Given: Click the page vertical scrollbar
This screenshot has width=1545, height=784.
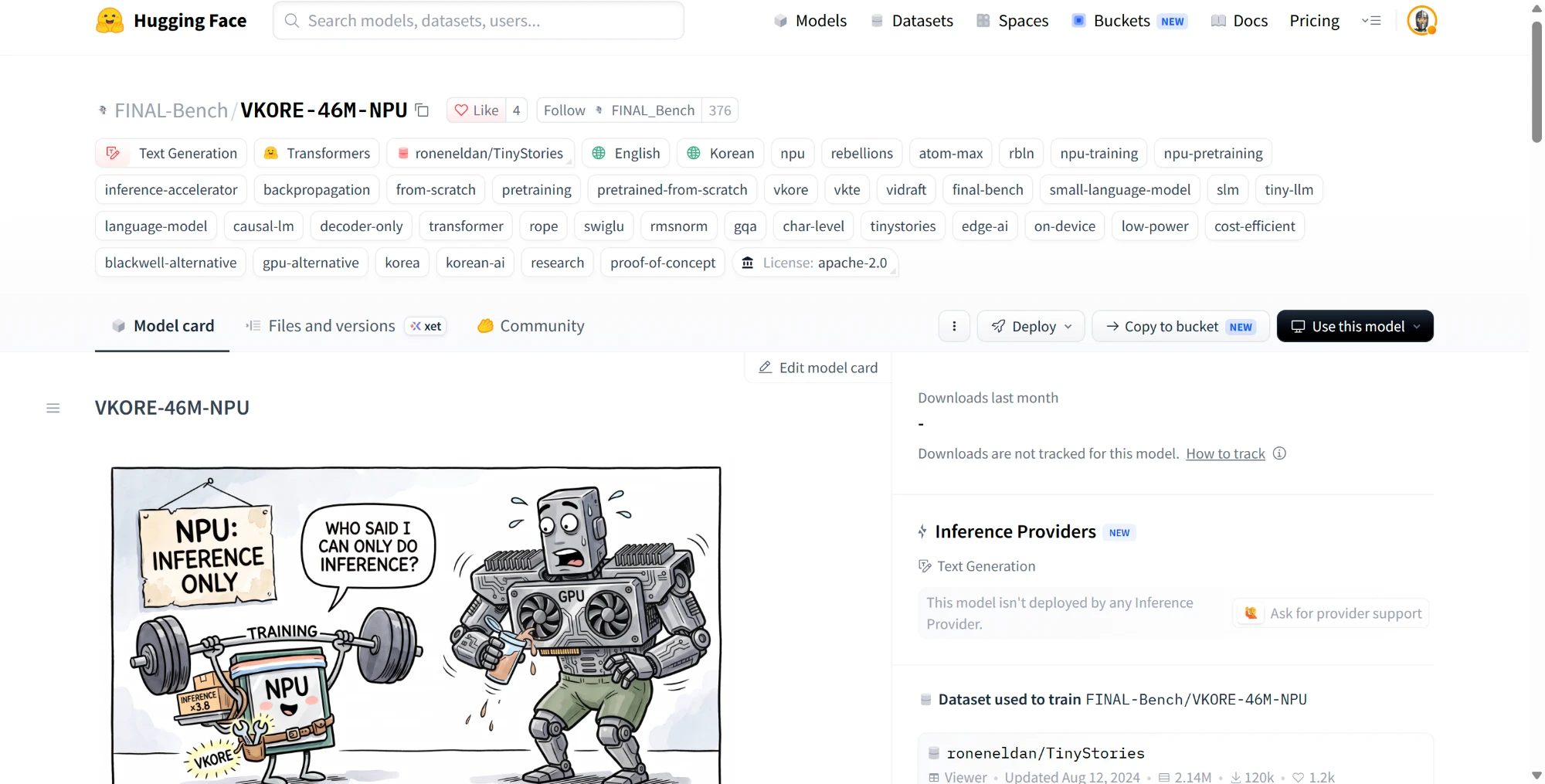Looking at the screenshot, I should (1537, 81).
